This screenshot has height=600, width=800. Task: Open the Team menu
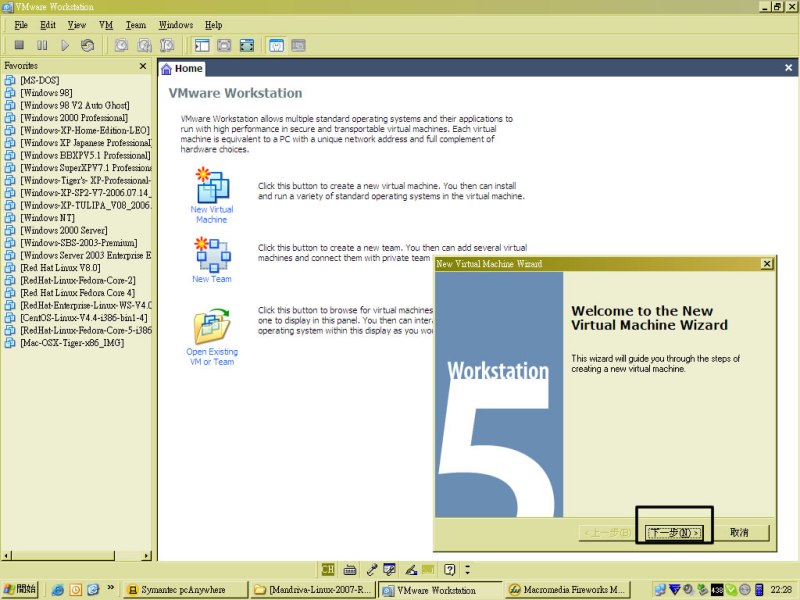136,25
